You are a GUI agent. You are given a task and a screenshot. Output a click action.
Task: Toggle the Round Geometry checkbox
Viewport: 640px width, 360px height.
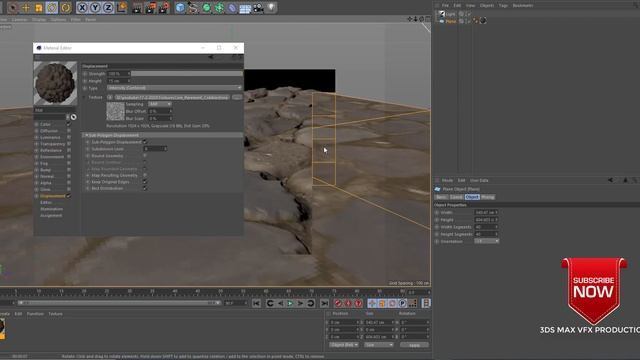pos(145,156)
